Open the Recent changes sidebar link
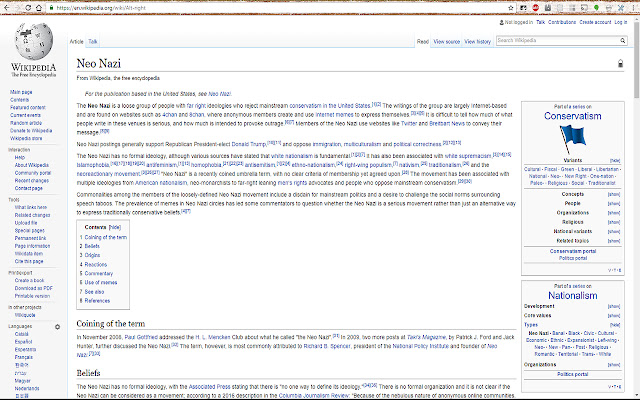This screenshot has height=400, width=640. 31,181
